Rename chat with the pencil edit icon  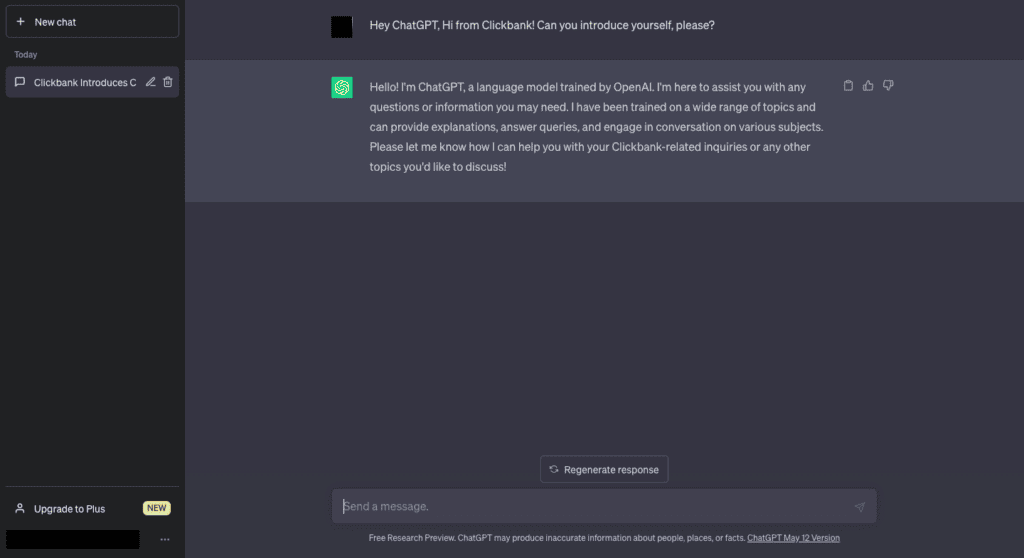point(150,82)
